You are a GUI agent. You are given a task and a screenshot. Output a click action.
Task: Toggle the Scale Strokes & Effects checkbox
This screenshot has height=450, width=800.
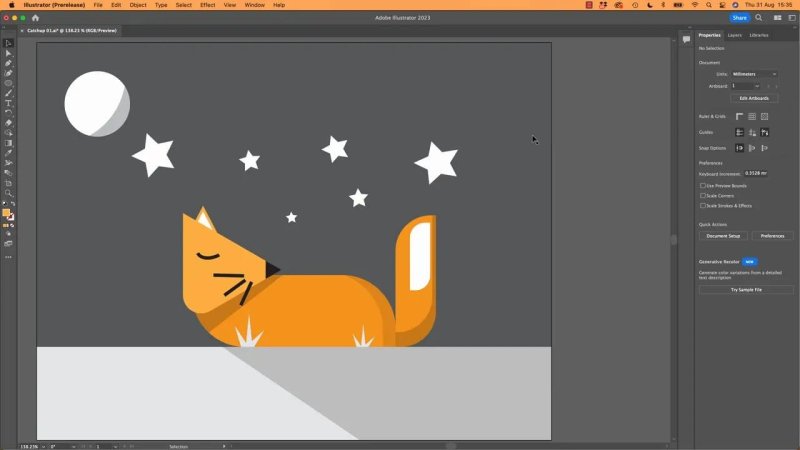(703, 206)
